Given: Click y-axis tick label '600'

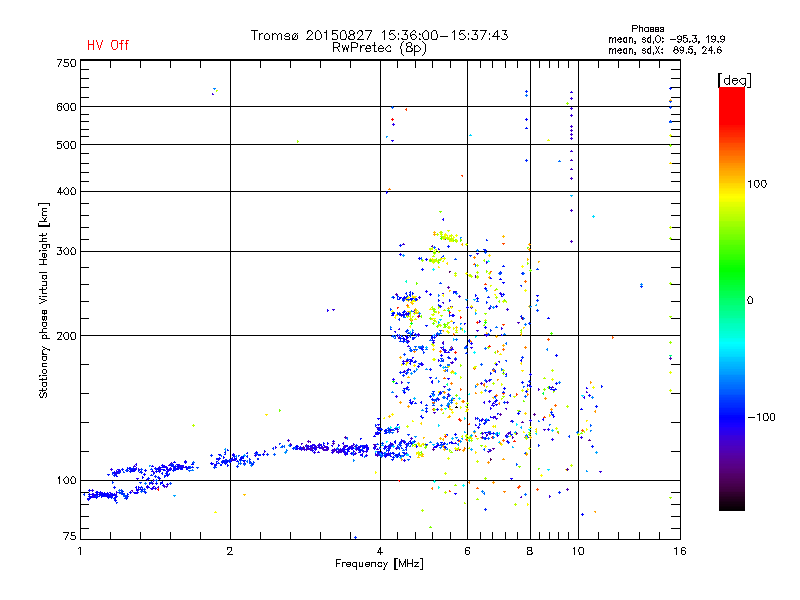Looking at the screenshot, I should [x=66, y=107].
